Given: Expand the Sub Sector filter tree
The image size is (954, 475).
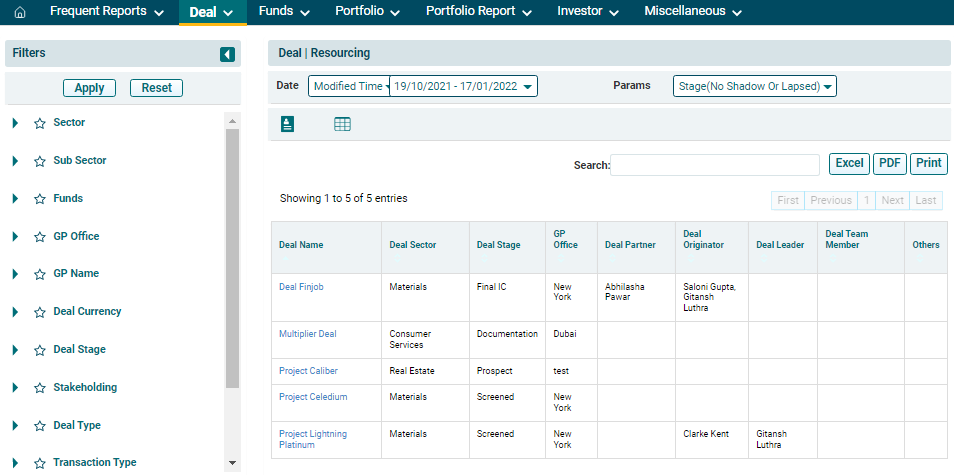Looking at the screenshot, I should click(x=15, y=161).
